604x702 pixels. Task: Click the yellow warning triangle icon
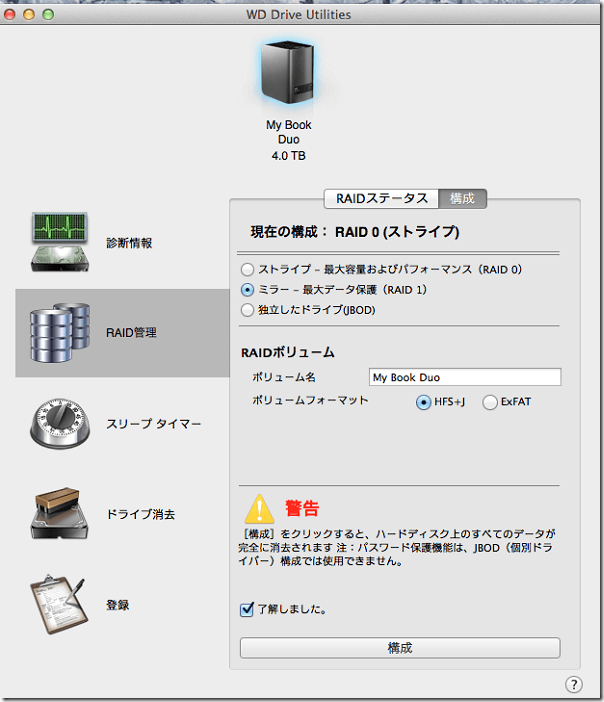[x=260, y=509]
